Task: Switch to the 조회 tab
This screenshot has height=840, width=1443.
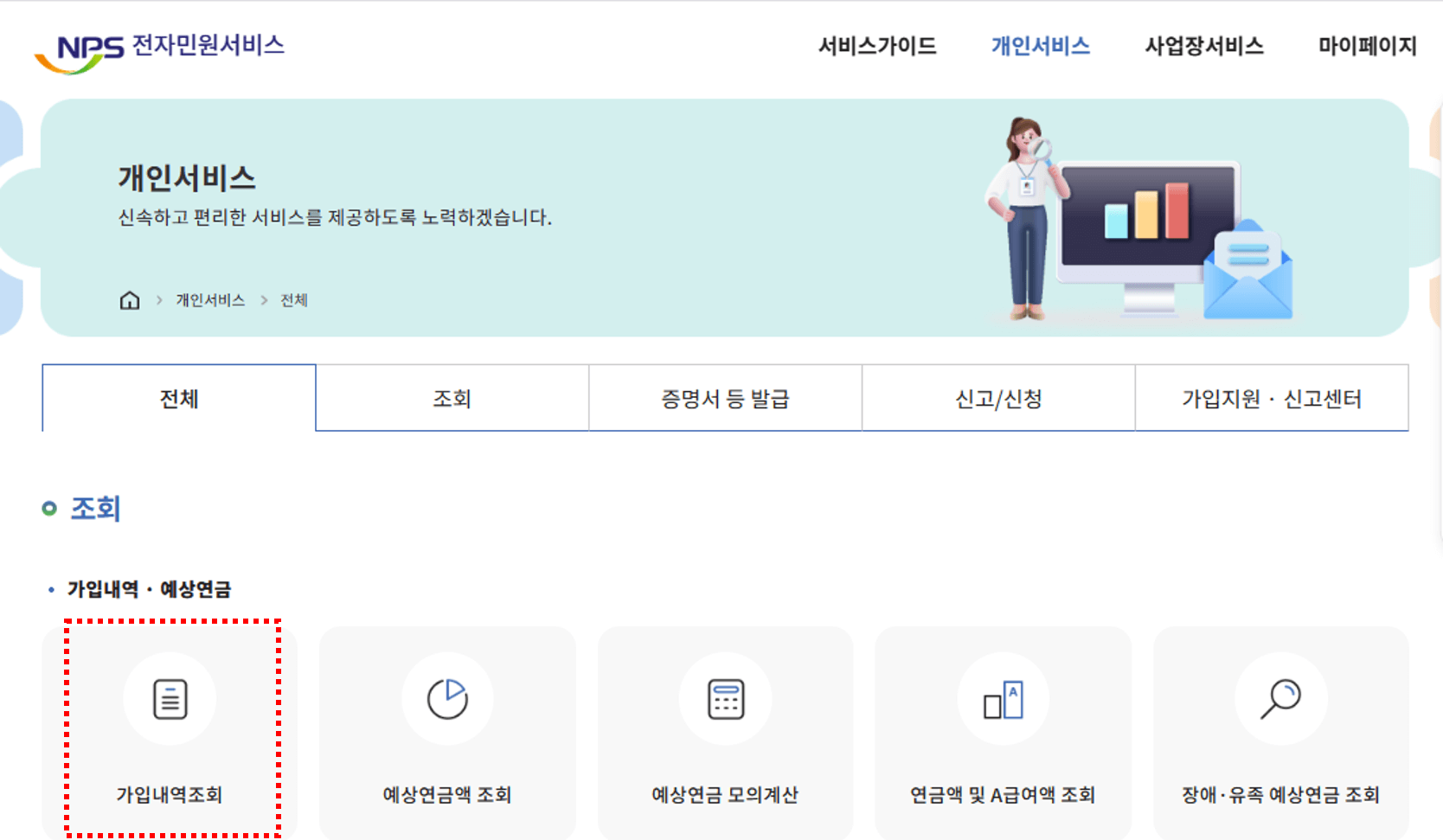Action: click(452, 398)
